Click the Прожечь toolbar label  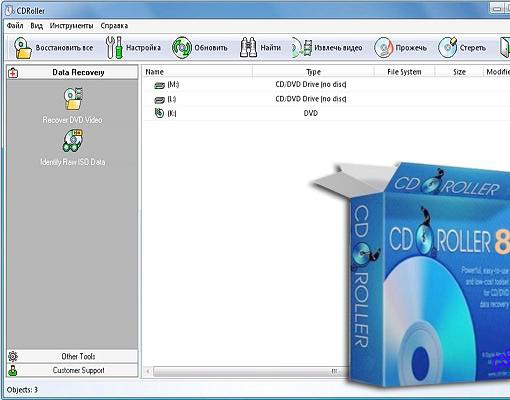pyautogui.click(x=411, y=48)
